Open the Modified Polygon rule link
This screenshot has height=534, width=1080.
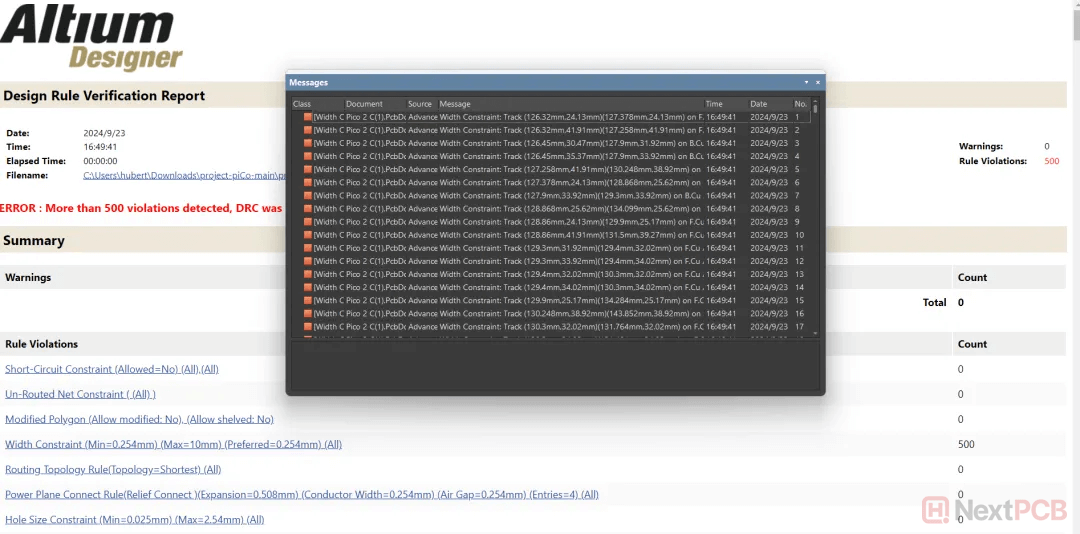[x=139, y=419]
